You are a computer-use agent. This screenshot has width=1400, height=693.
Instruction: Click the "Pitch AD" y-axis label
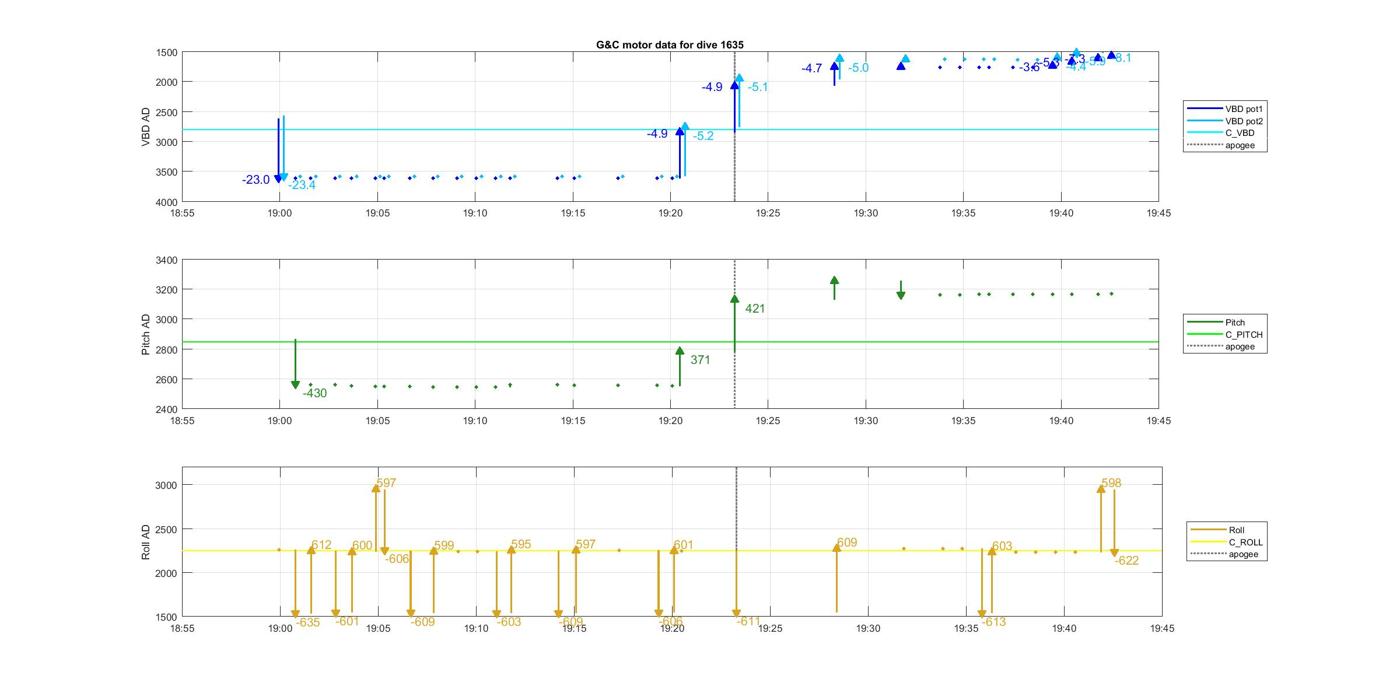(146, 334)
